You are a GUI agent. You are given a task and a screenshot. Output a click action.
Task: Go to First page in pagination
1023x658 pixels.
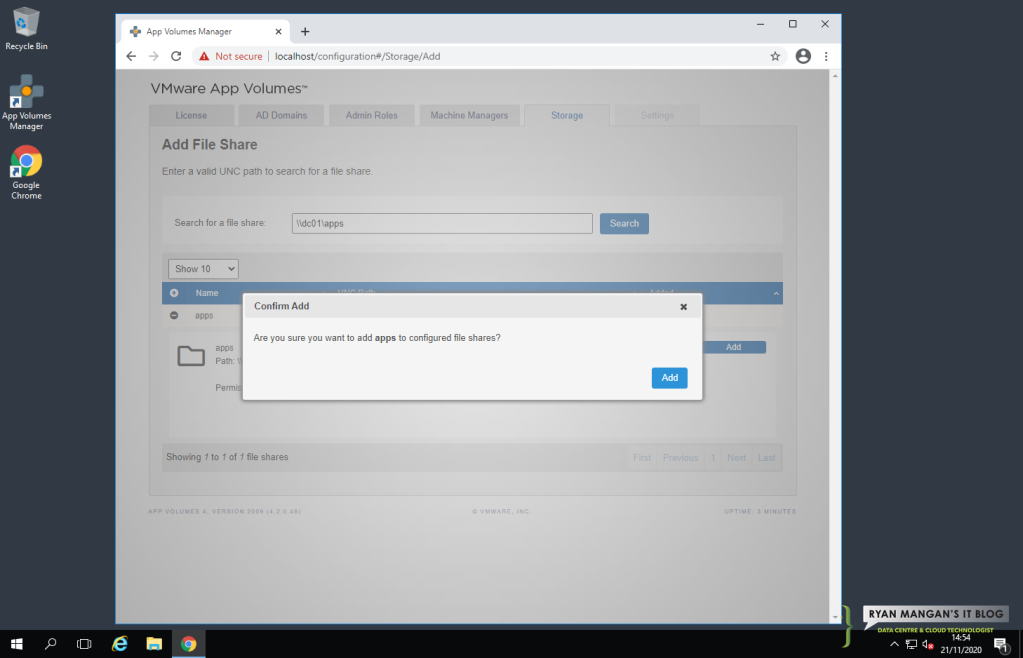642,458
